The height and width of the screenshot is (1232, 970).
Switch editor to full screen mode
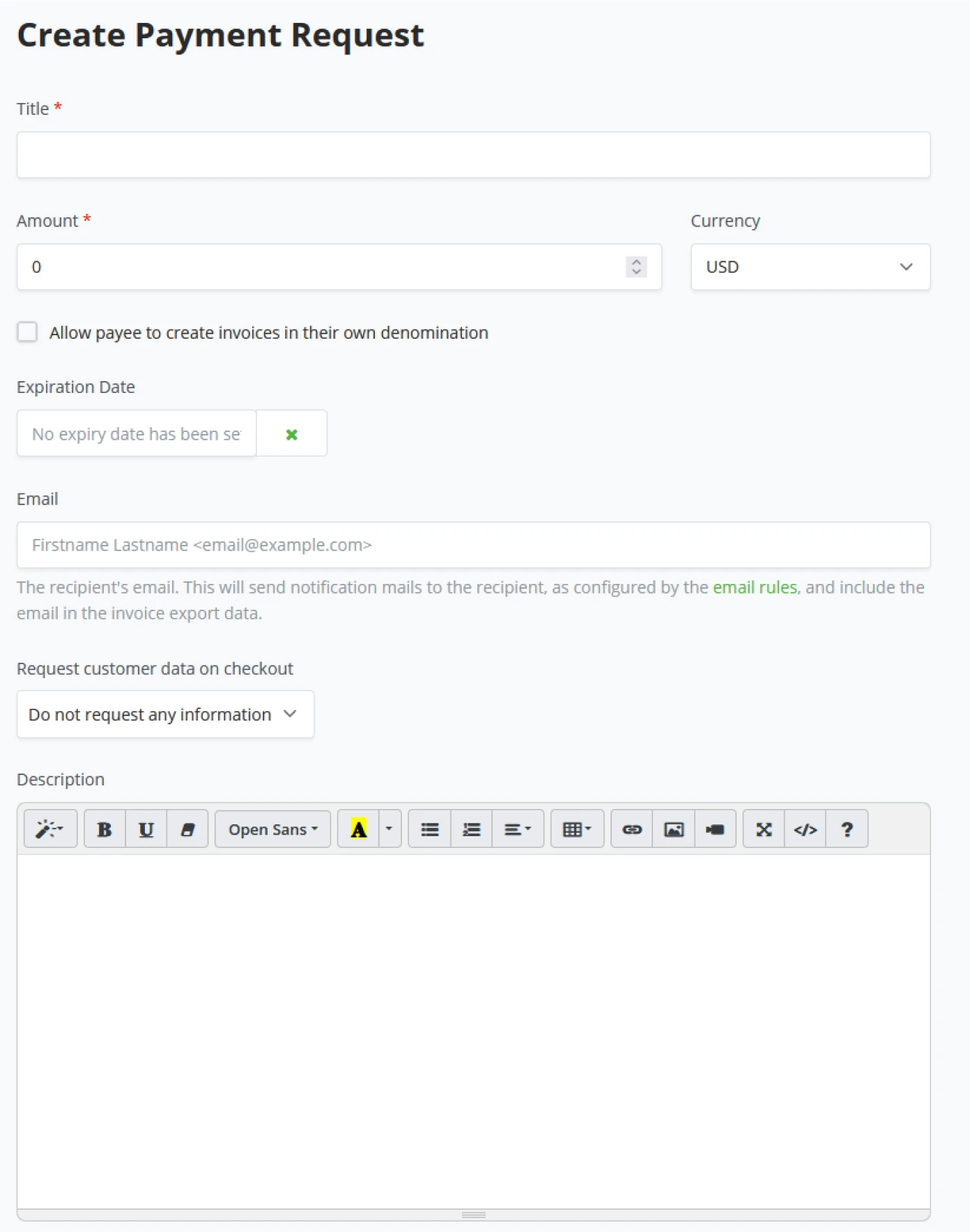(764, 829)
